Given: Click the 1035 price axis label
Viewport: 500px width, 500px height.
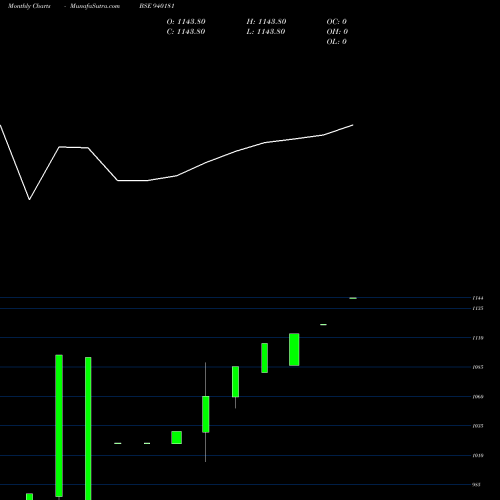Looking at the screenshot, I should point(478,426).
